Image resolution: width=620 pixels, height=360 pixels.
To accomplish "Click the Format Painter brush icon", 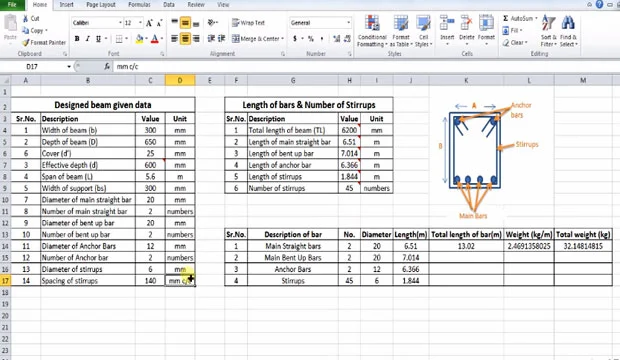I will 26,42.
